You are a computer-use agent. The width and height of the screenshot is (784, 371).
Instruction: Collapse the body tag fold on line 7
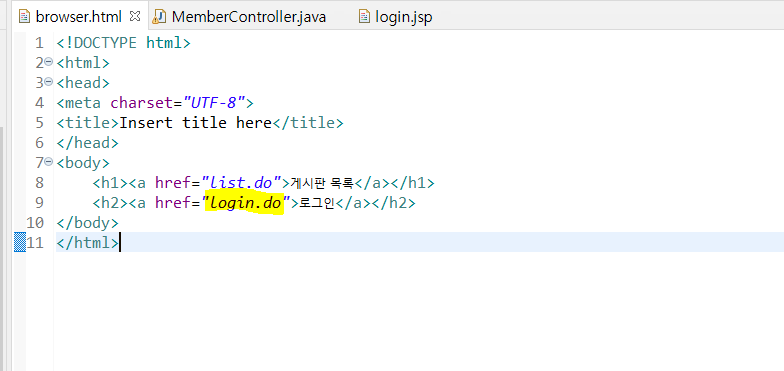[48, 162]
